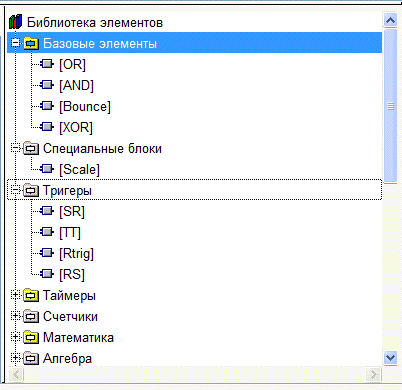Collapse the Специальные блоки node
This screenshot has width=402, height=390.
point(15,148)
